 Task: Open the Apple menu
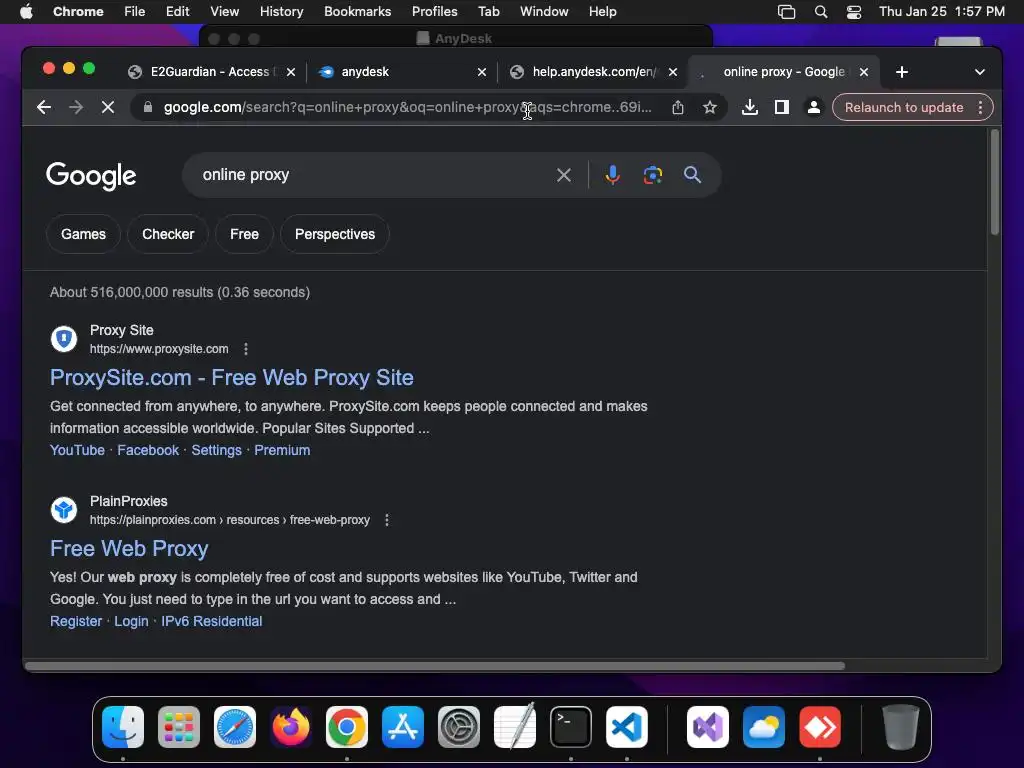coord(26,12)
